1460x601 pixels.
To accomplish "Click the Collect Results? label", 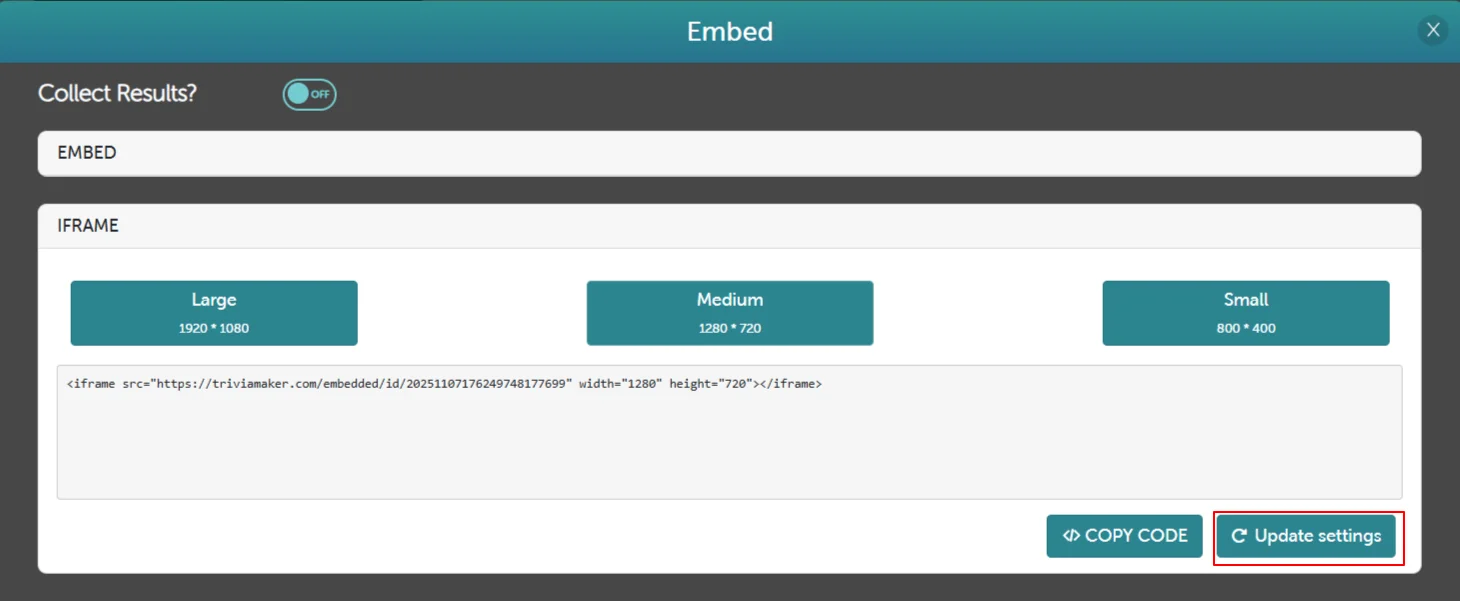I will point(117,93).
